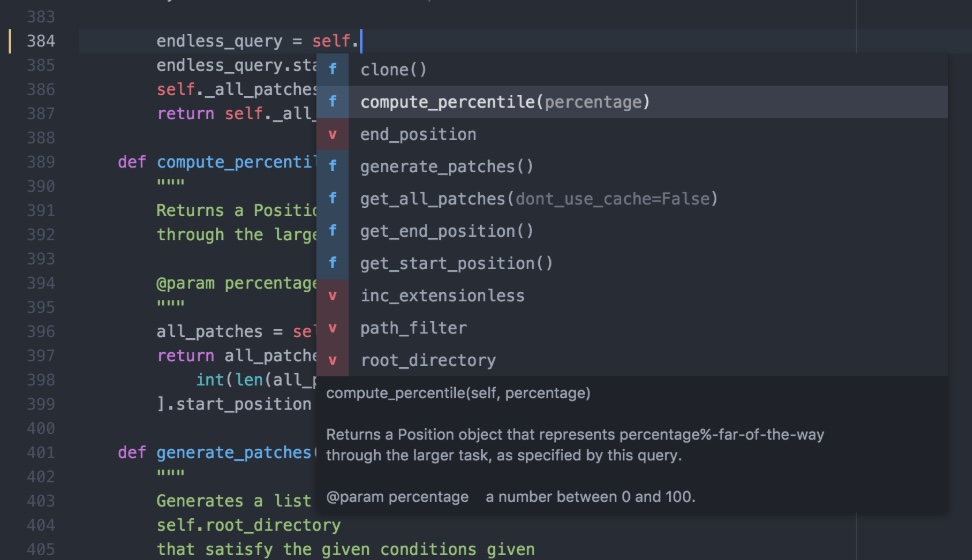Click the function icon beside generate_patches()
972x560 pixels.
[x=332, y=167]
